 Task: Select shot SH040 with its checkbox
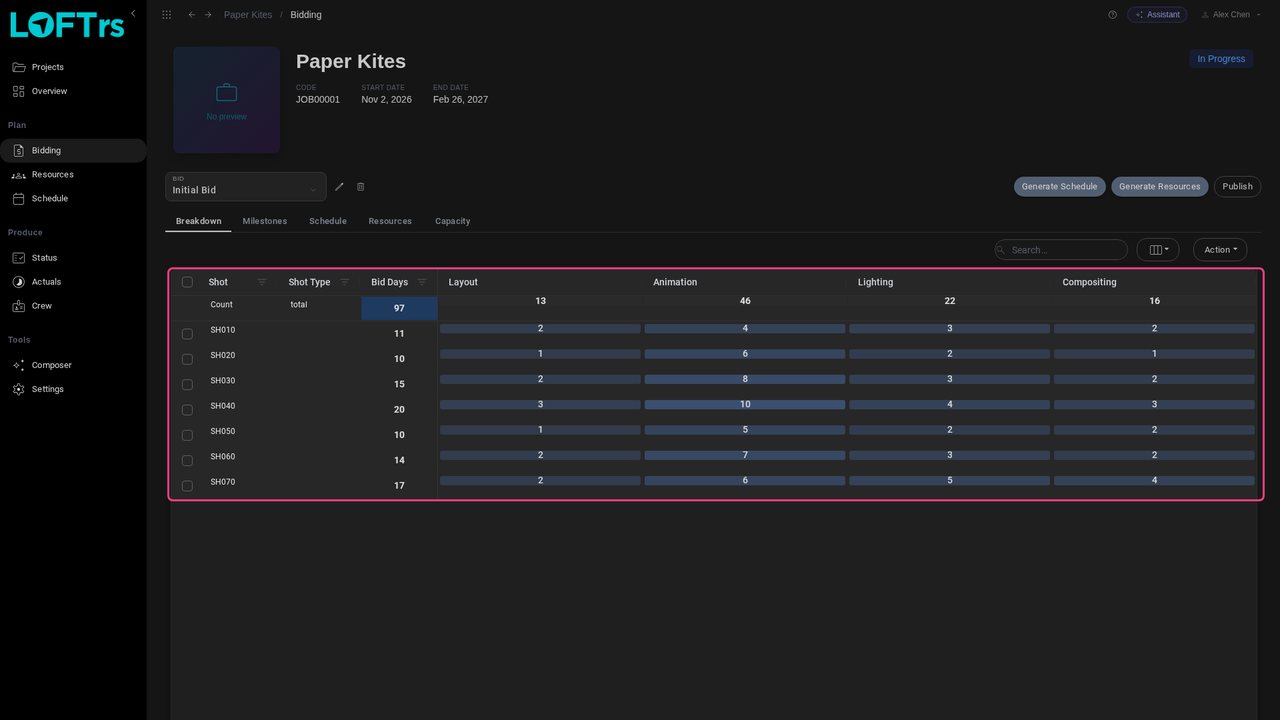pos(187,410)
